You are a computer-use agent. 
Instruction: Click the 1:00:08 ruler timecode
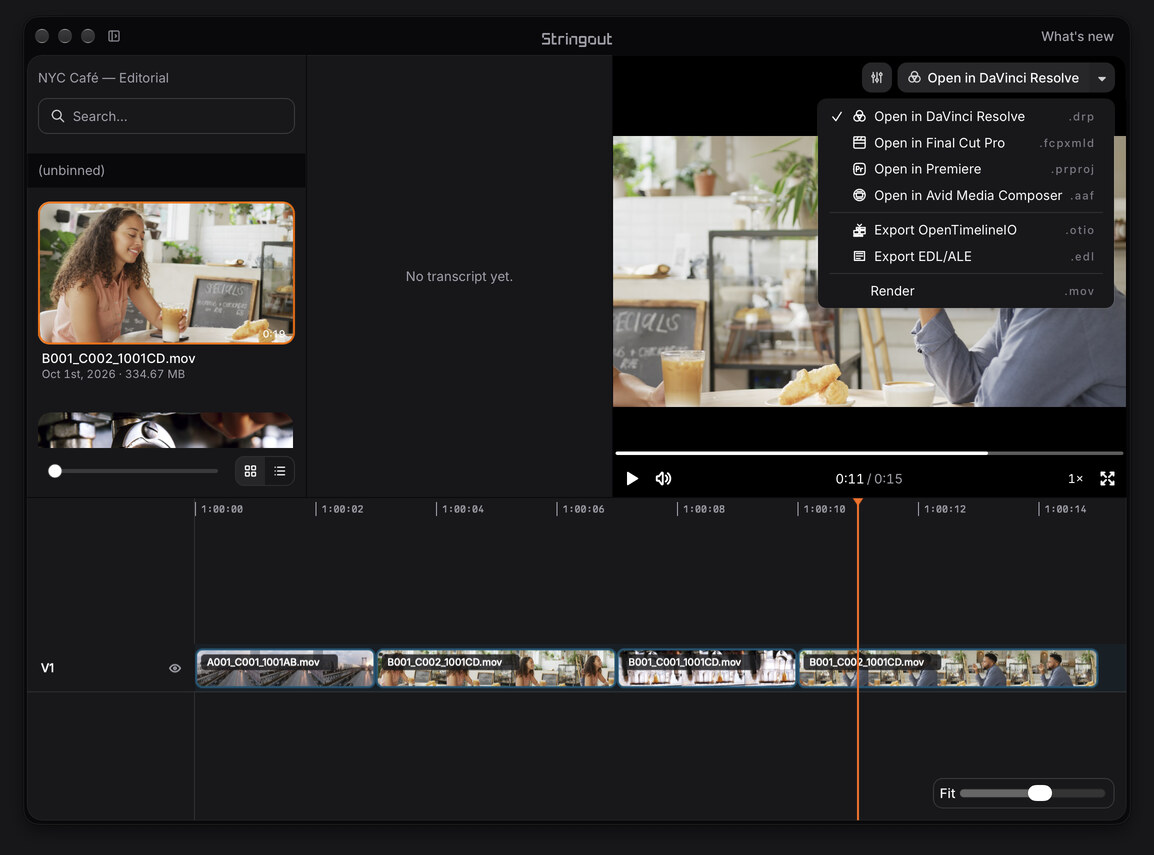[x=704, y=508]
